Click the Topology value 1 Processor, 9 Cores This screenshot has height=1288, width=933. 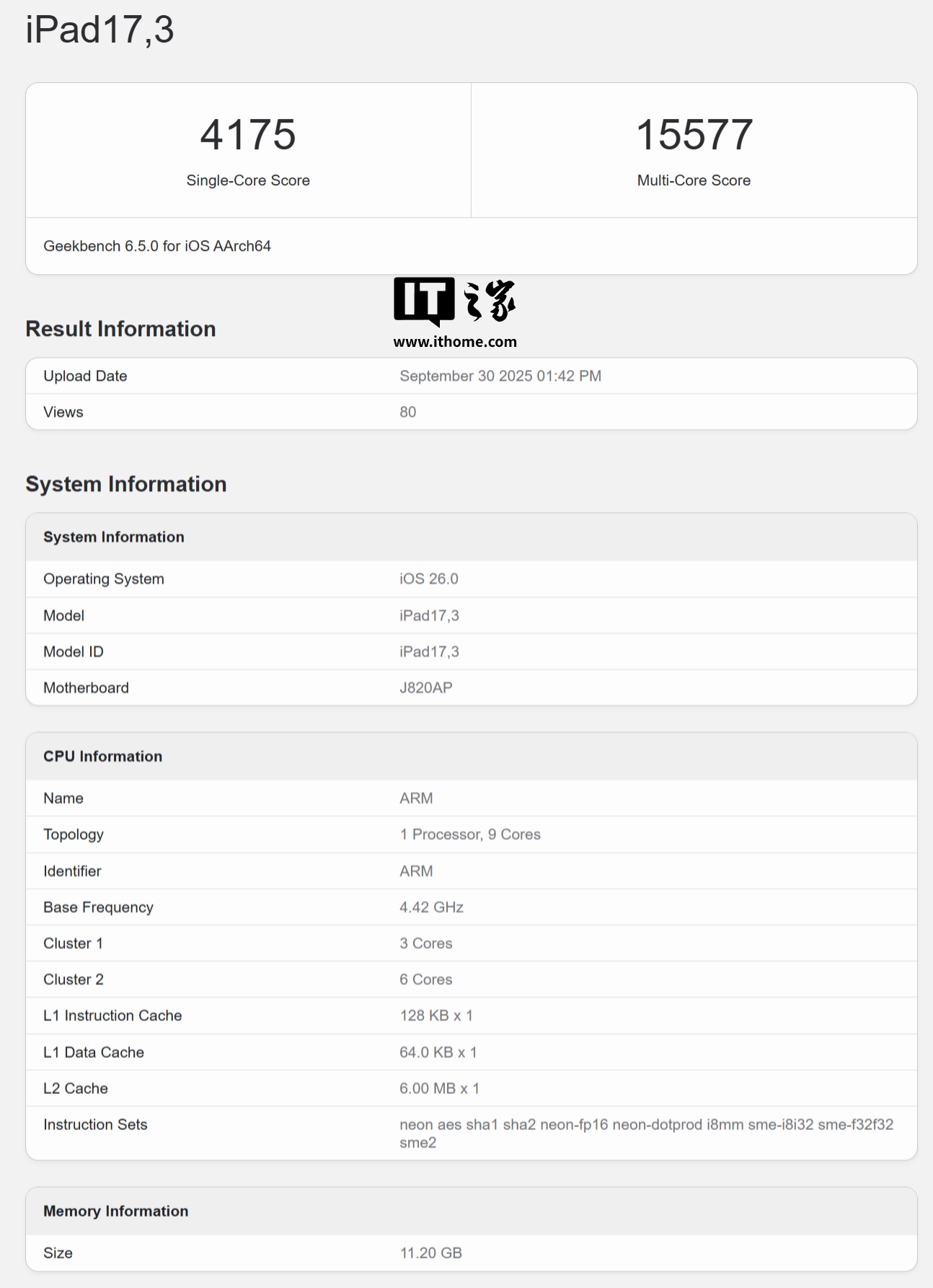pos(469,834)
